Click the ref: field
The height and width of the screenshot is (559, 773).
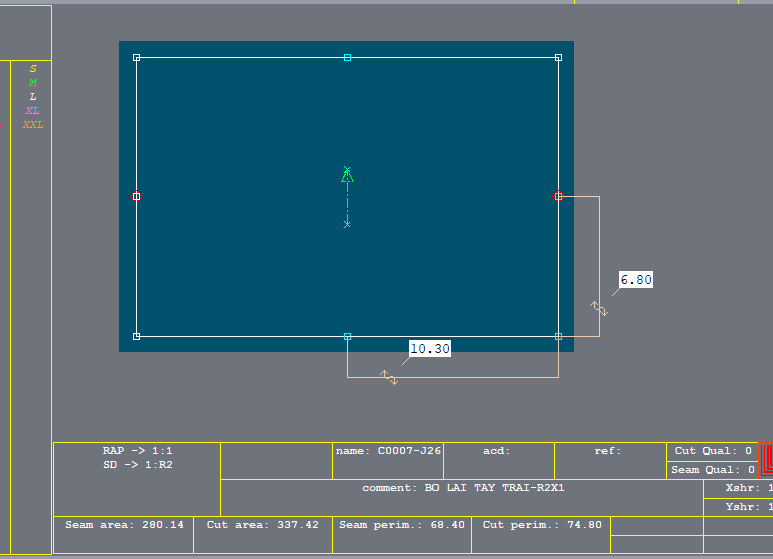[610, 461]
